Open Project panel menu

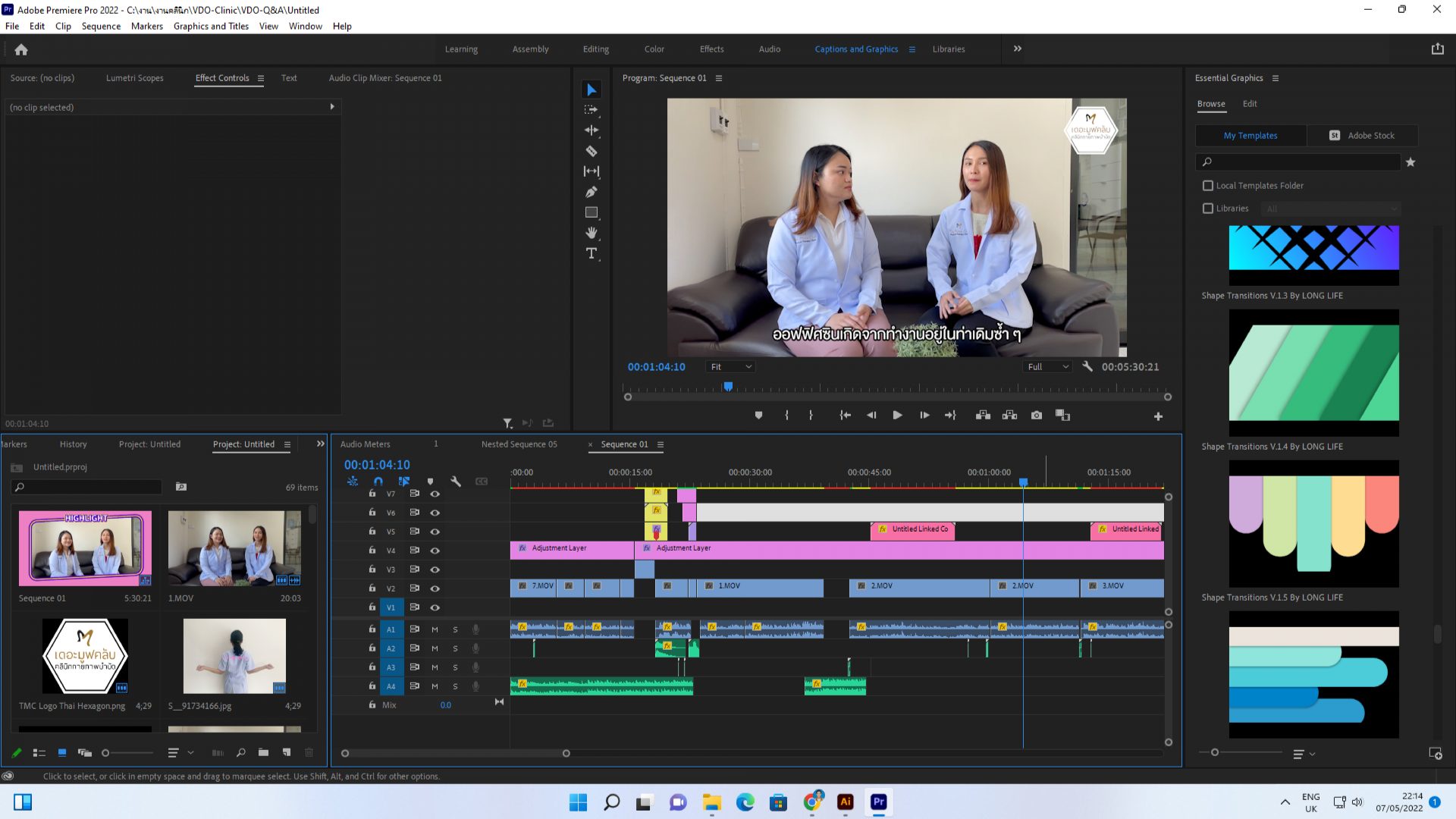287,444
